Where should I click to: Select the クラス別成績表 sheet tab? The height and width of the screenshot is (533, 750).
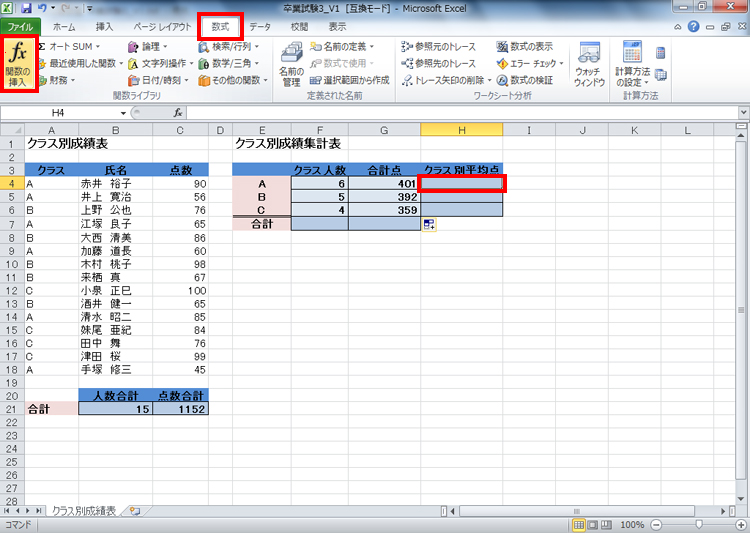84,511
